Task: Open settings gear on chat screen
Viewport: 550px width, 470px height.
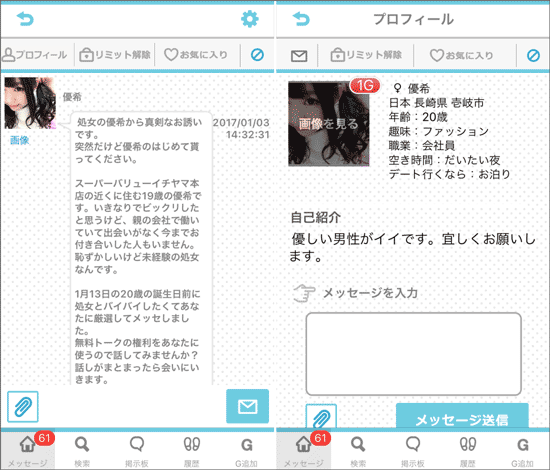Action: coord(250,19)
